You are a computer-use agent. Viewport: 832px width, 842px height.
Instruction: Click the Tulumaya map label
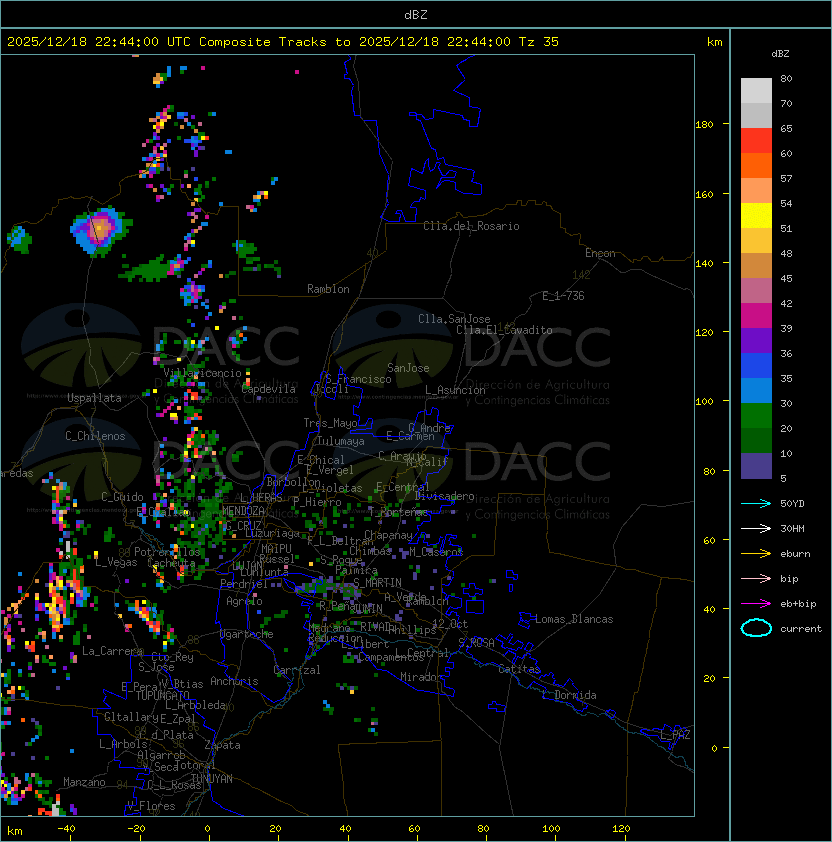pyautogui.click(x=341, y=441)
